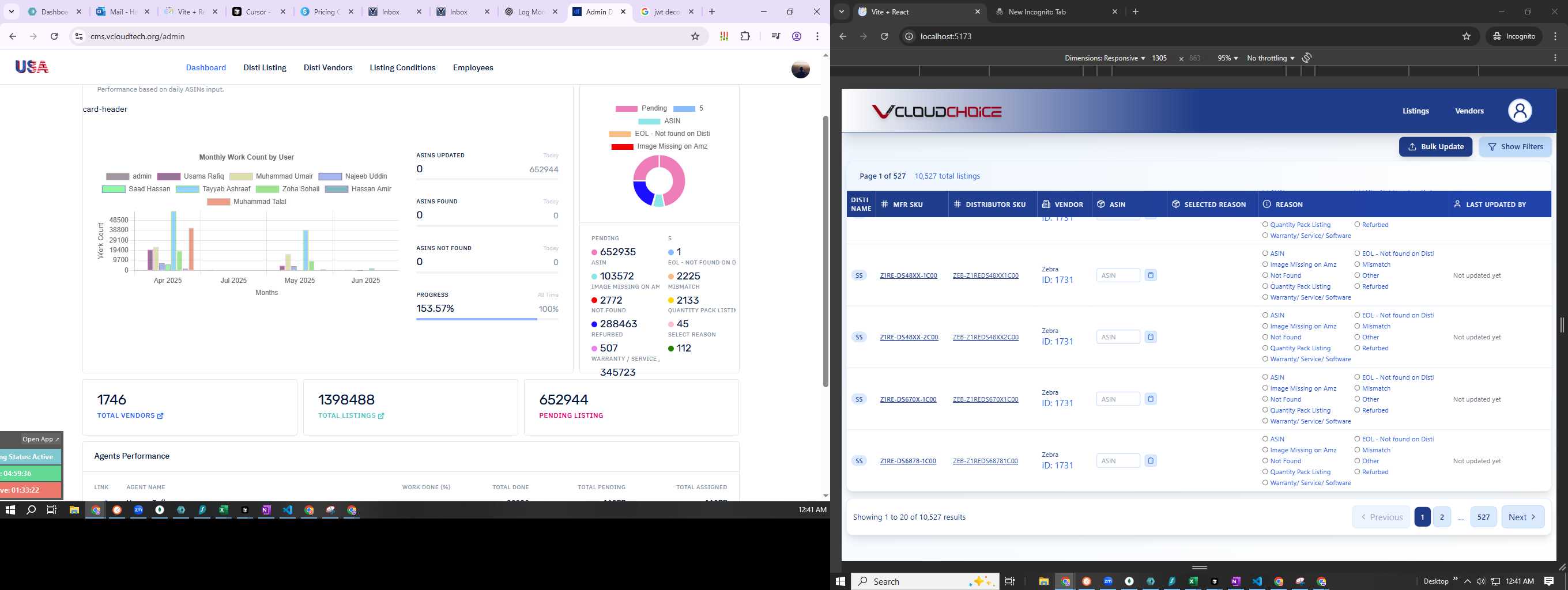Bookmark the cms.vcloudtech.org admin page with star

coord(695,36)
